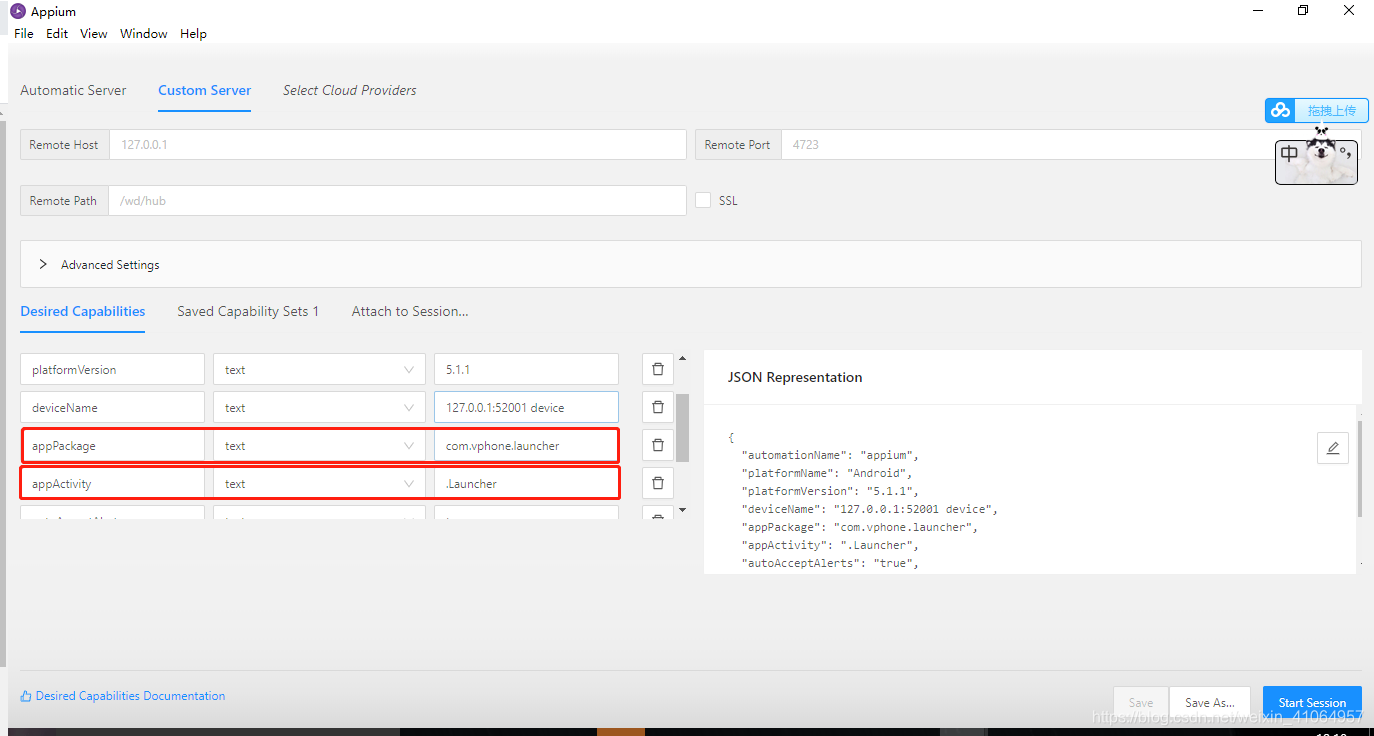
Task: Click the 拖拽上传 upload button
Action: click(1331, 110)
